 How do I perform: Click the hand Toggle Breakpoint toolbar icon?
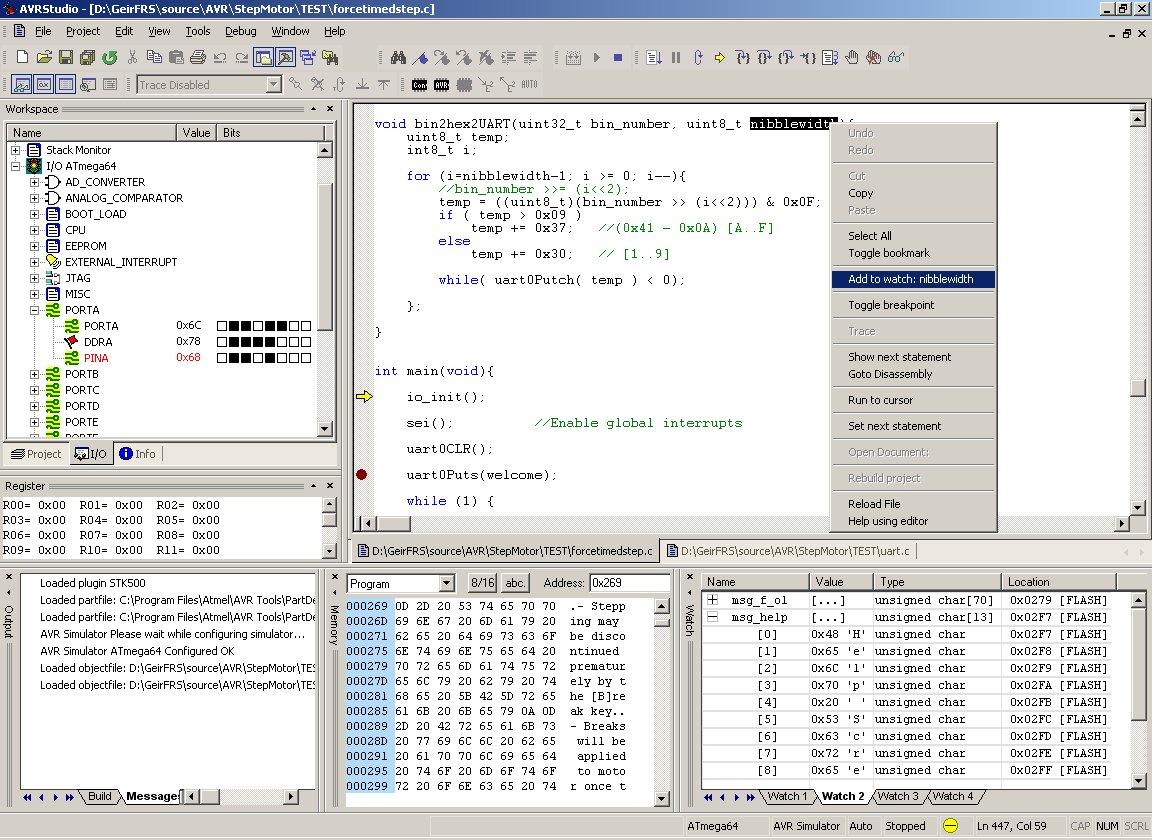coord(853,57)
